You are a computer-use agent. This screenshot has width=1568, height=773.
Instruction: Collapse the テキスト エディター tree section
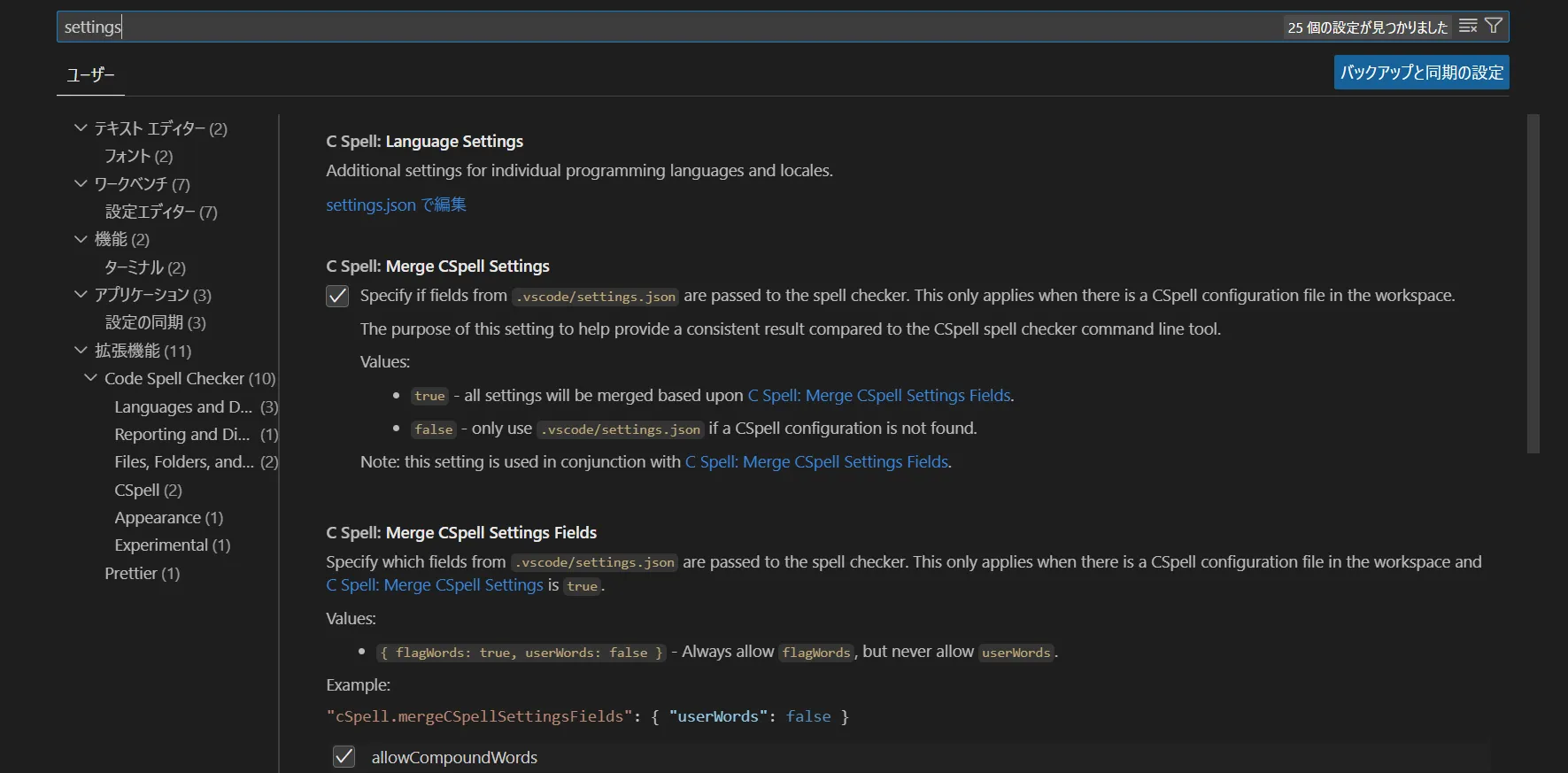point(81,128)
